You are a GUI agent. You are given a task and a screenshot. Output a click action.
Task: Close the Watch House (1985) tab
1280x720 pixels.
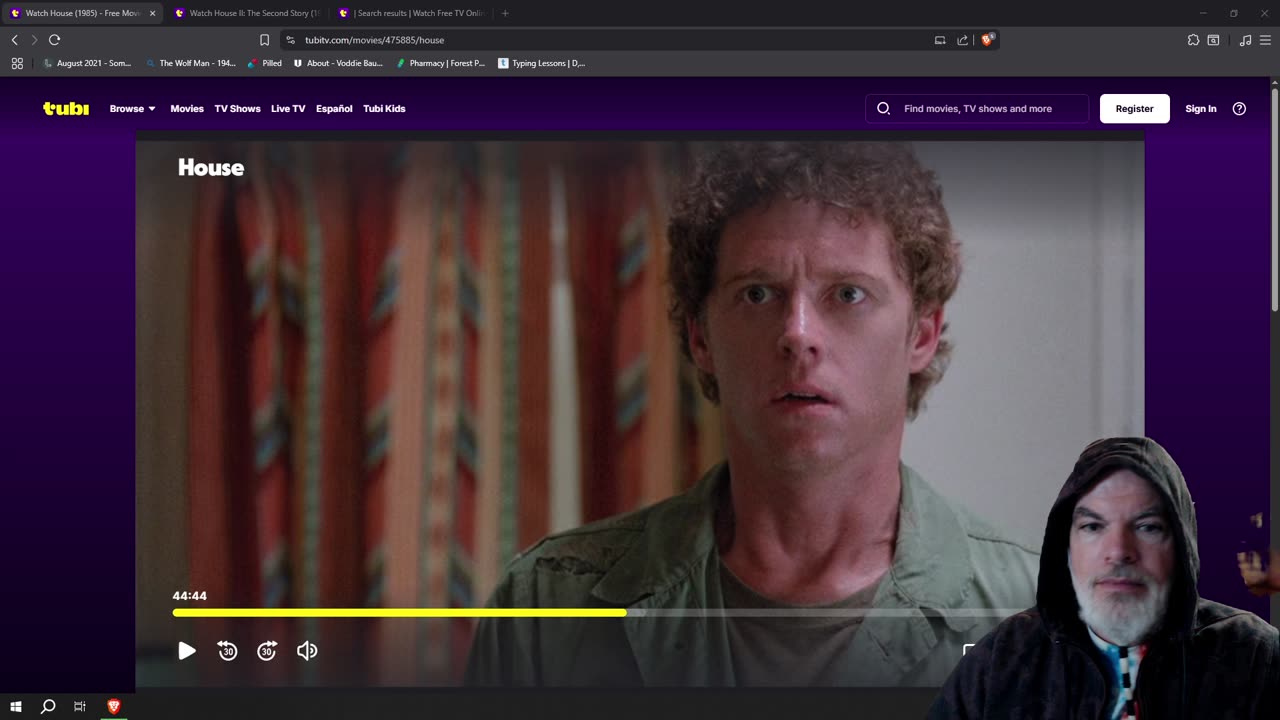coord(153,13)
